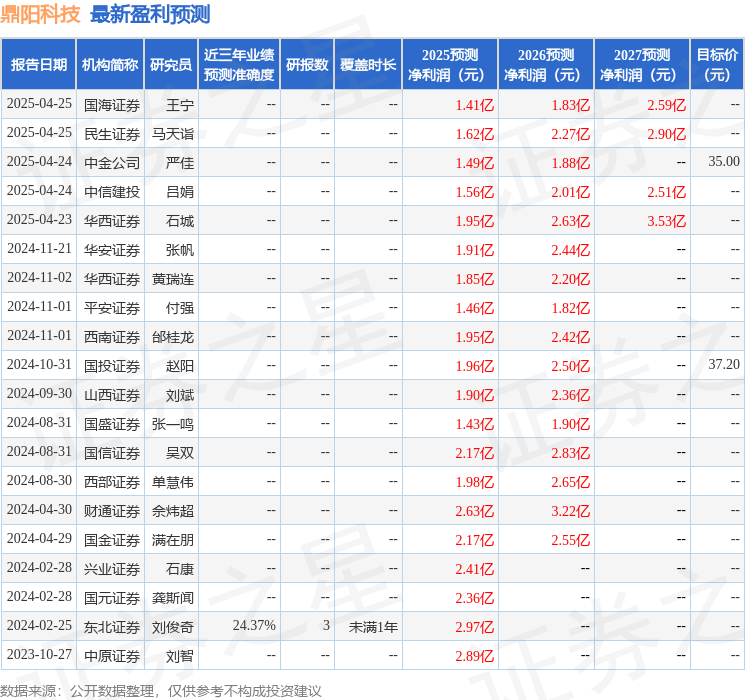The image size is (745, 700).
Task: Click analyst name 赵阳
Action: pyautogui.click(x=180, y=366)
